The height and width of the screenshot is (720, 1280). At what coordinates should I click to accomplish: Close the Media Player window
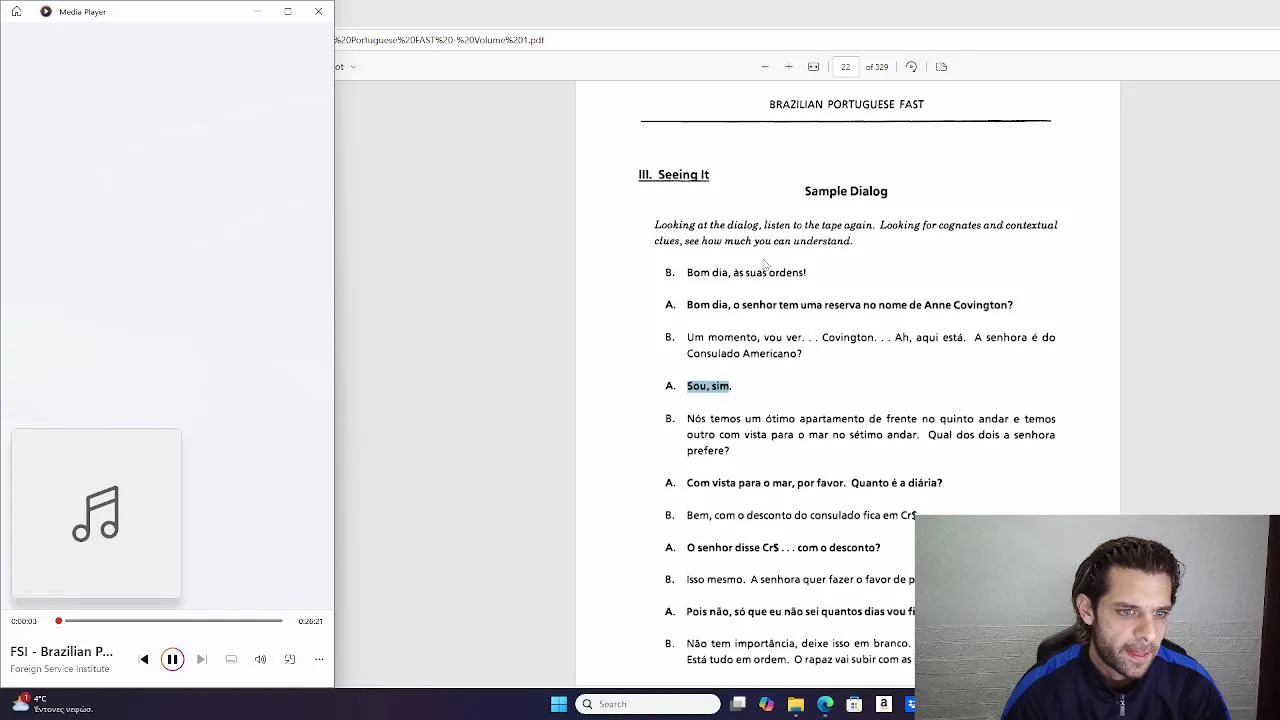pos(318,12)
